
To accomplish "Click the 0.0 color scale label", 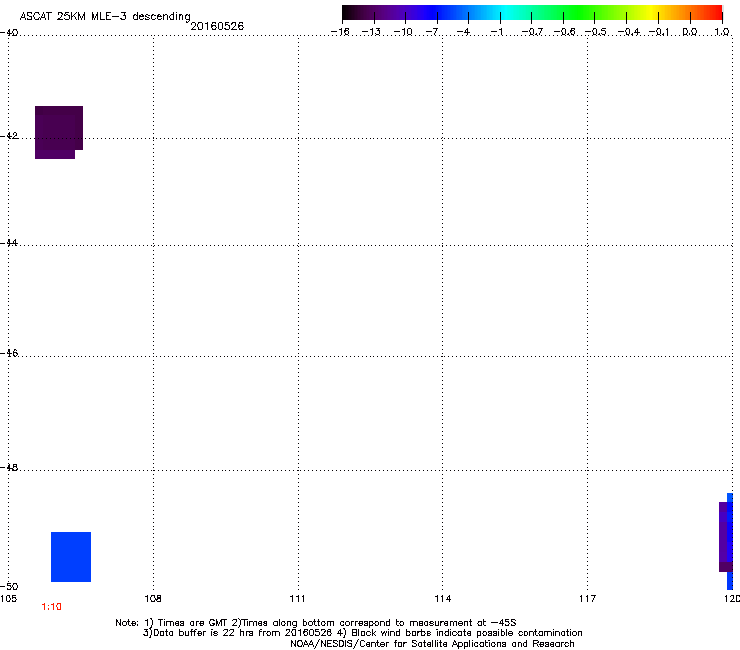I will [690, 32].
